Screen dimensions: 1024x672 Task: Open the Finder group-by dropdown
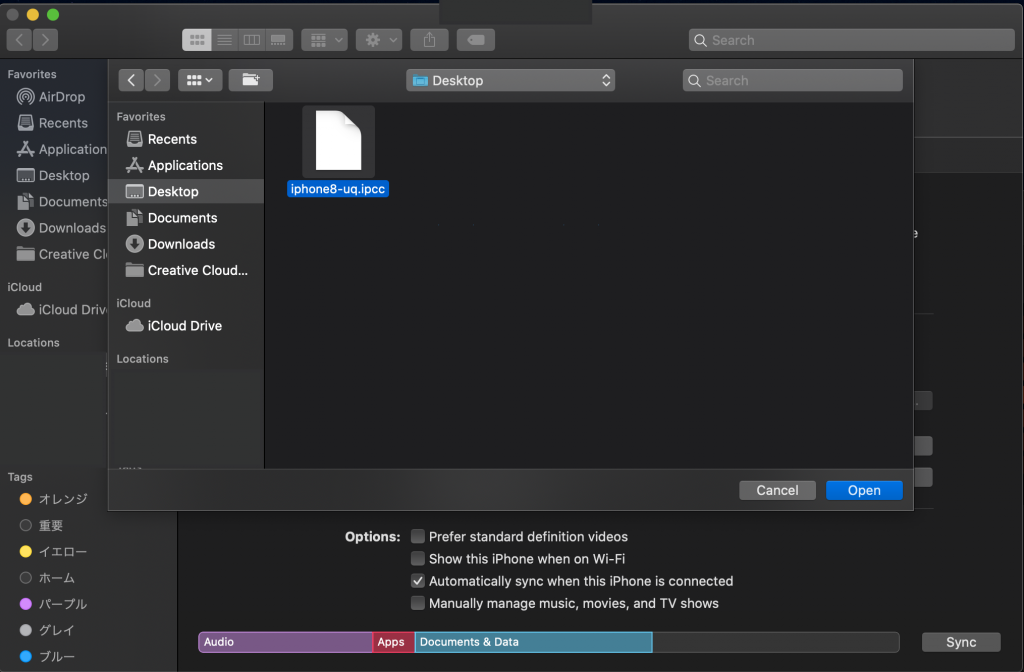[325, 40]
